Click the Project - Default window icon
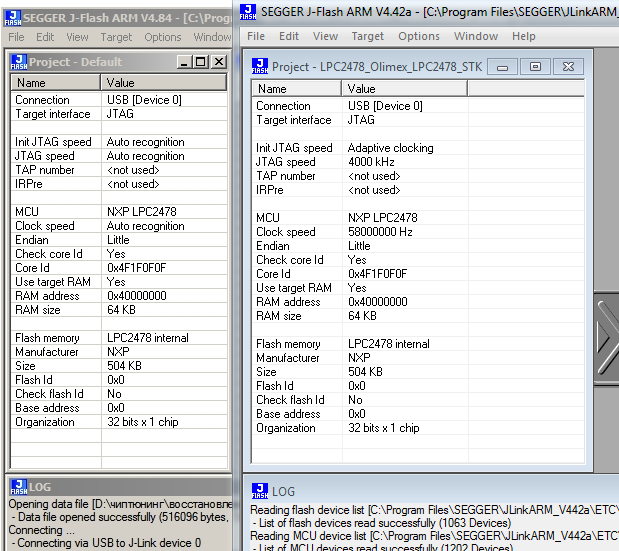 click(x=18, y=62)
